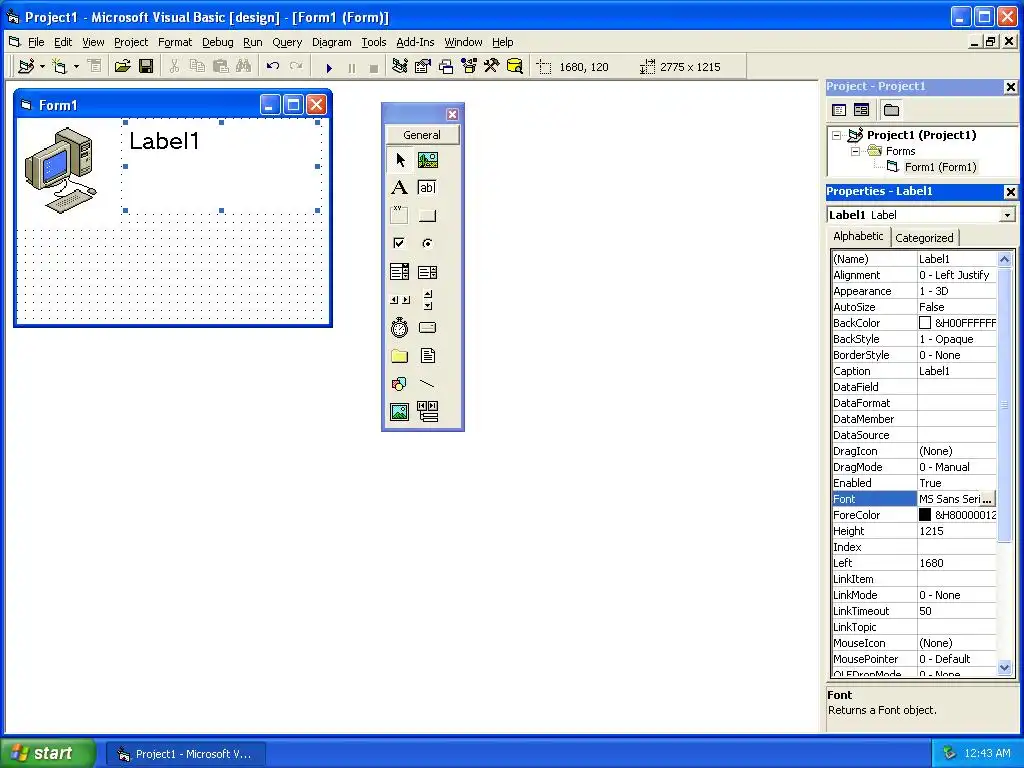Select the Image control in the toolbox
The image size is (1024, 768).
point(399,411)
